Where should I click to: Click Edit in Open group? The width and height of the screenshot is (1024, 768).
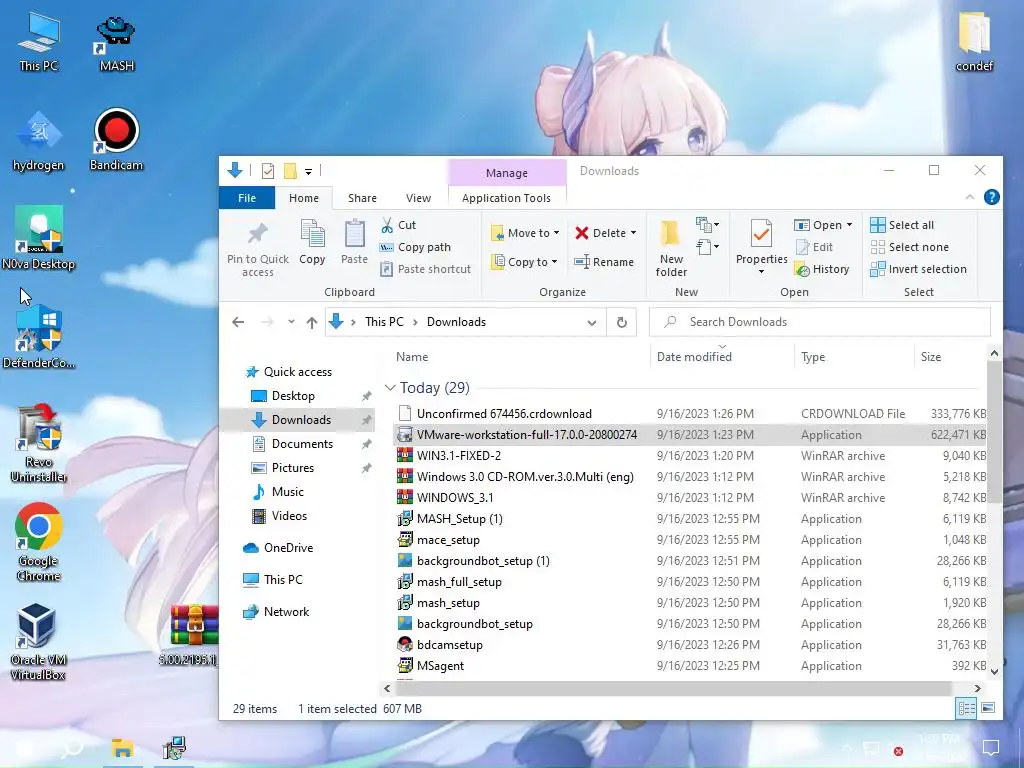[x=814, y=248]
